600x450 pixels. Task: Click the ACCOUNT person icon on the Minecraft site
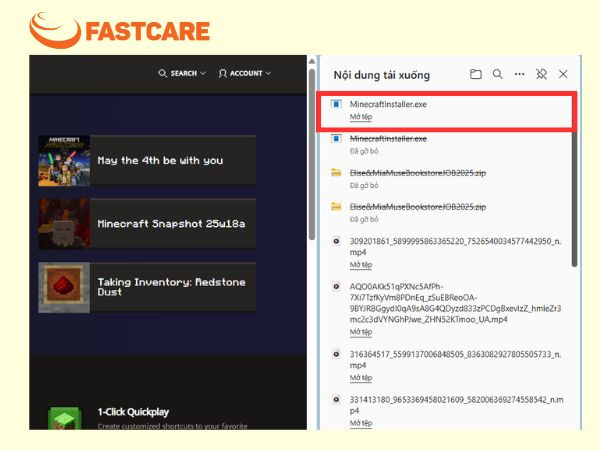pyautogui.click(x=222, y=73)
